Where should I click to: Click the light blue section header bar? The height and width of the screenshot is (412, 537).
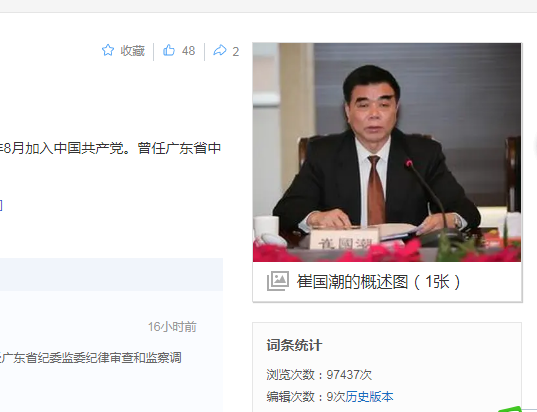click(111, 274)
